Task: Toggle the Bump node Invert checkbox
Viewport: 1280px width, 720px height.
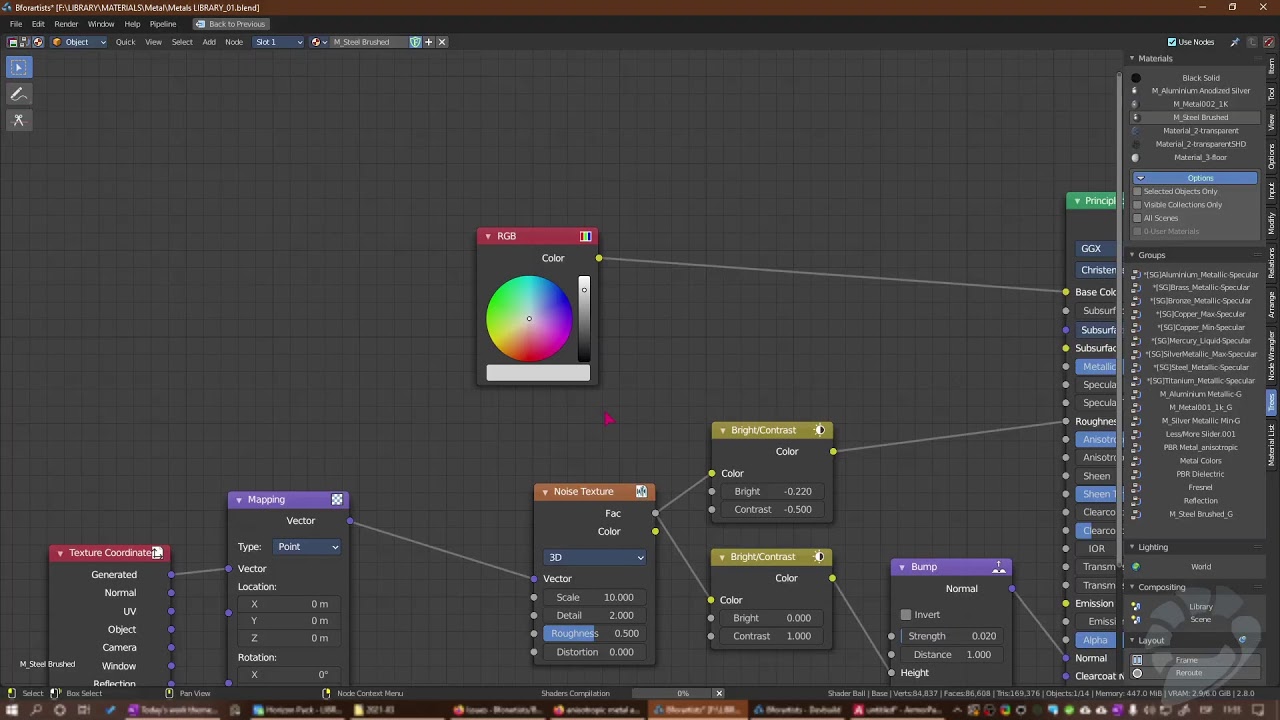Action: tap(906, 615)
